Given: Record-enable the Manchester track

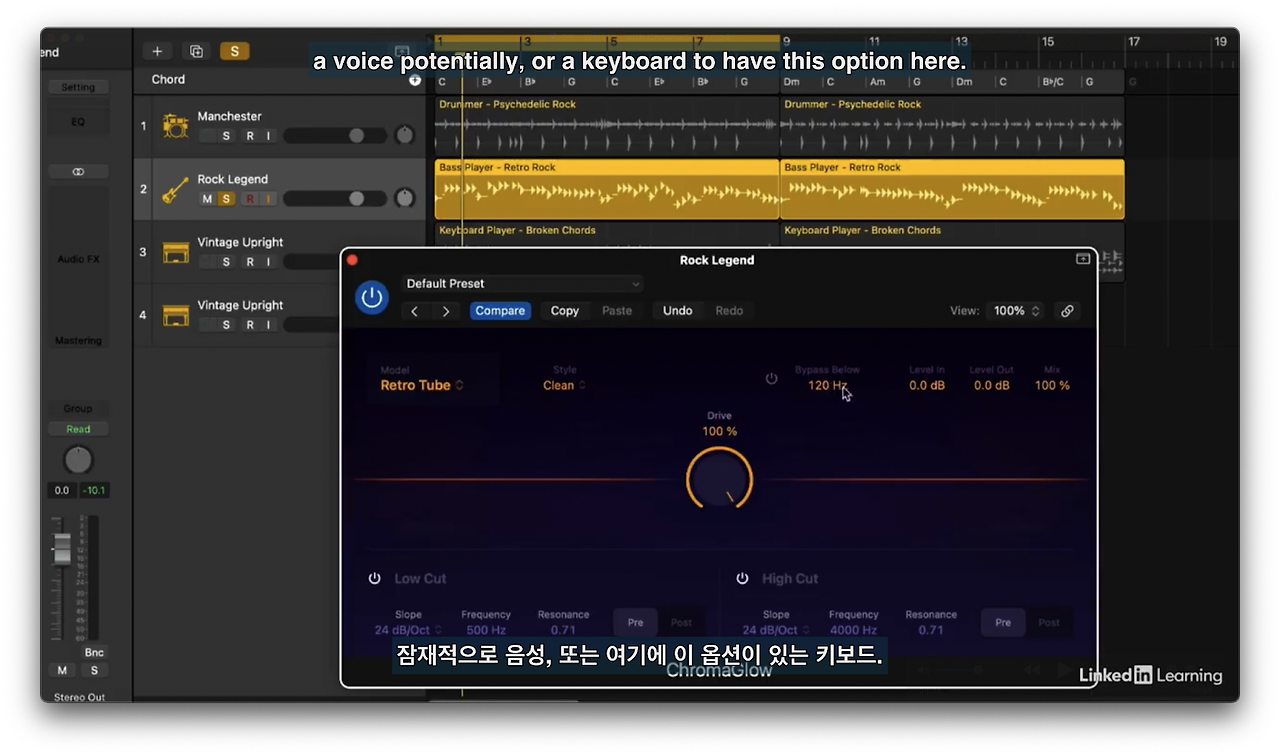Looking at the screenshot, I should pyautogui.click(x=250, y=136).
